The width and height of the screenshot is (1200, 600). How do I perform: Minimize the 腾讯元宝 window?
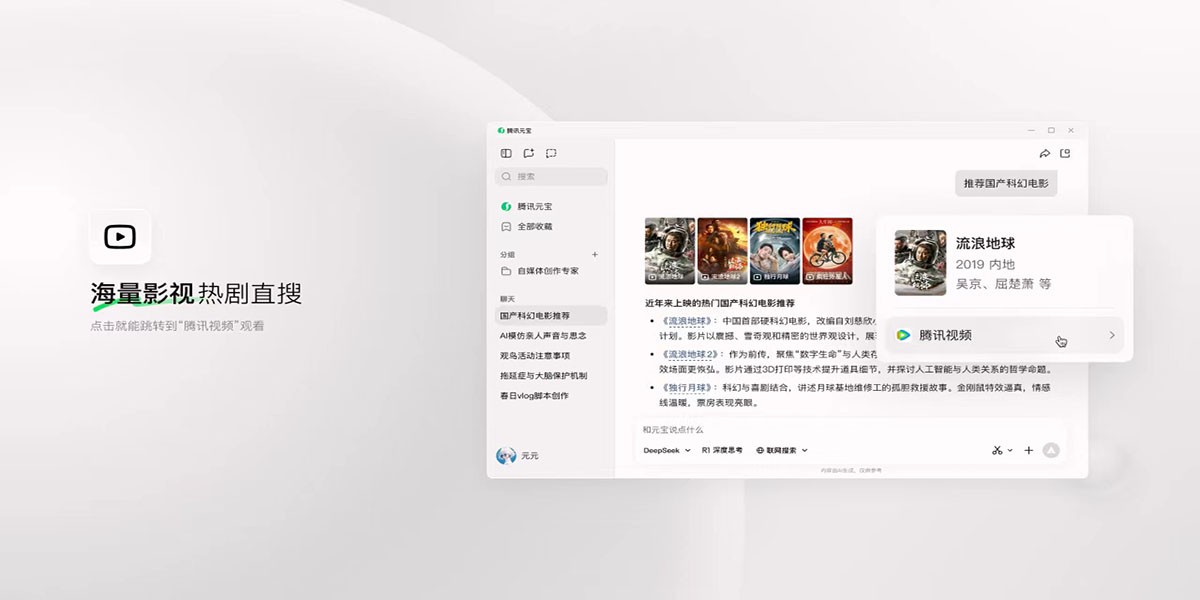coord(1031,130)
